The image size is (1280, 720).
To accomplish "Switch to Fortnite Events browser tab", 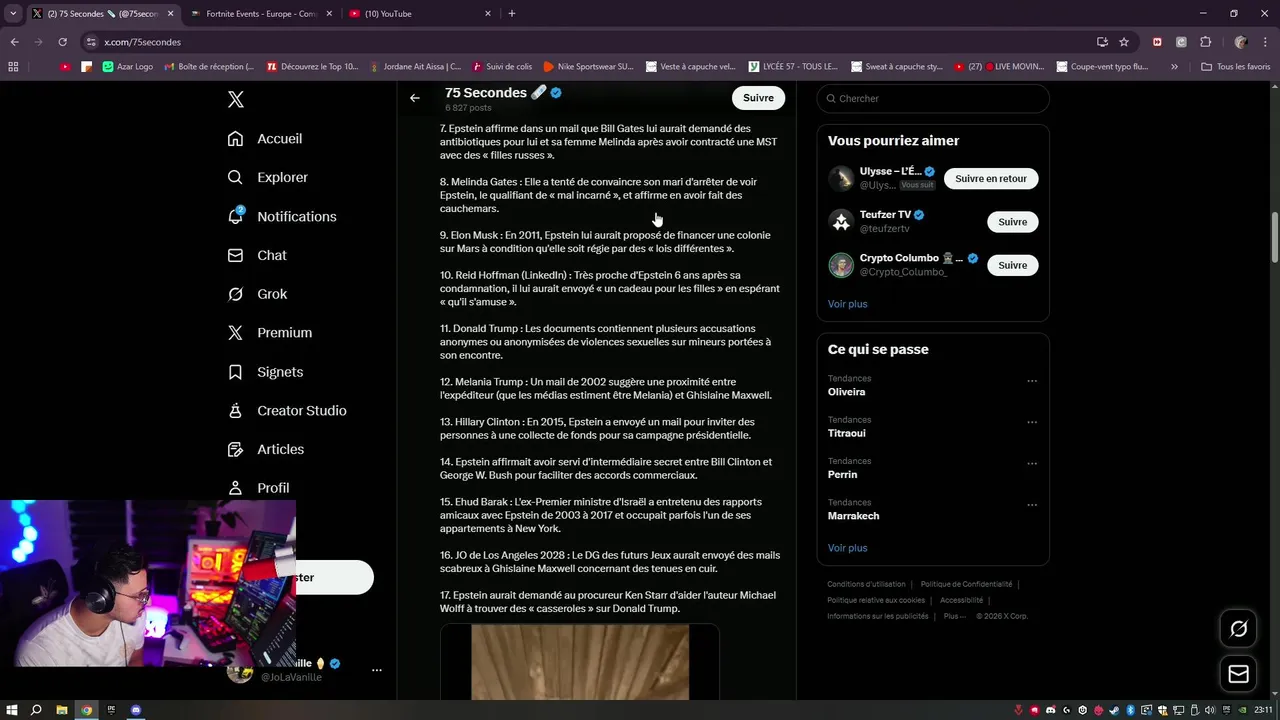I will coord(264,14).
